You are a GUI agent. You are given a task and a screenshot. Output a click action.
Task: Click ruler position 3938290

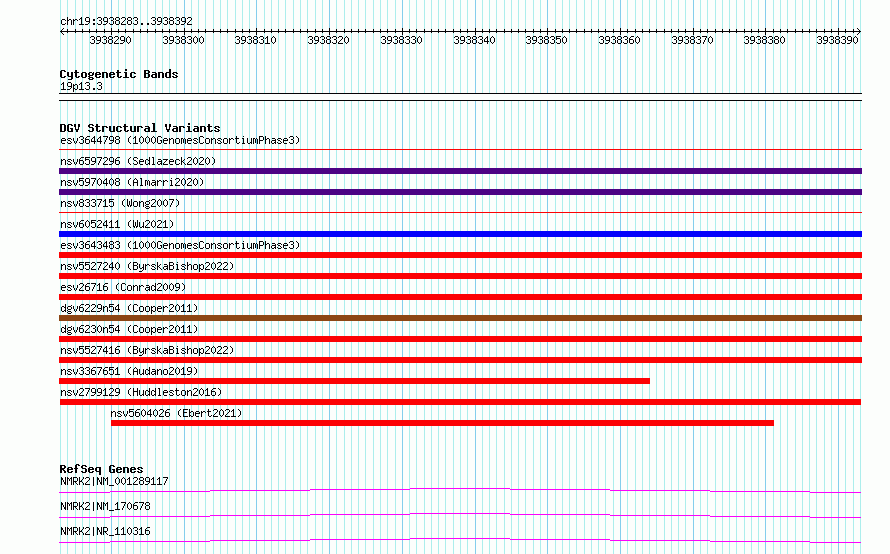110,40
